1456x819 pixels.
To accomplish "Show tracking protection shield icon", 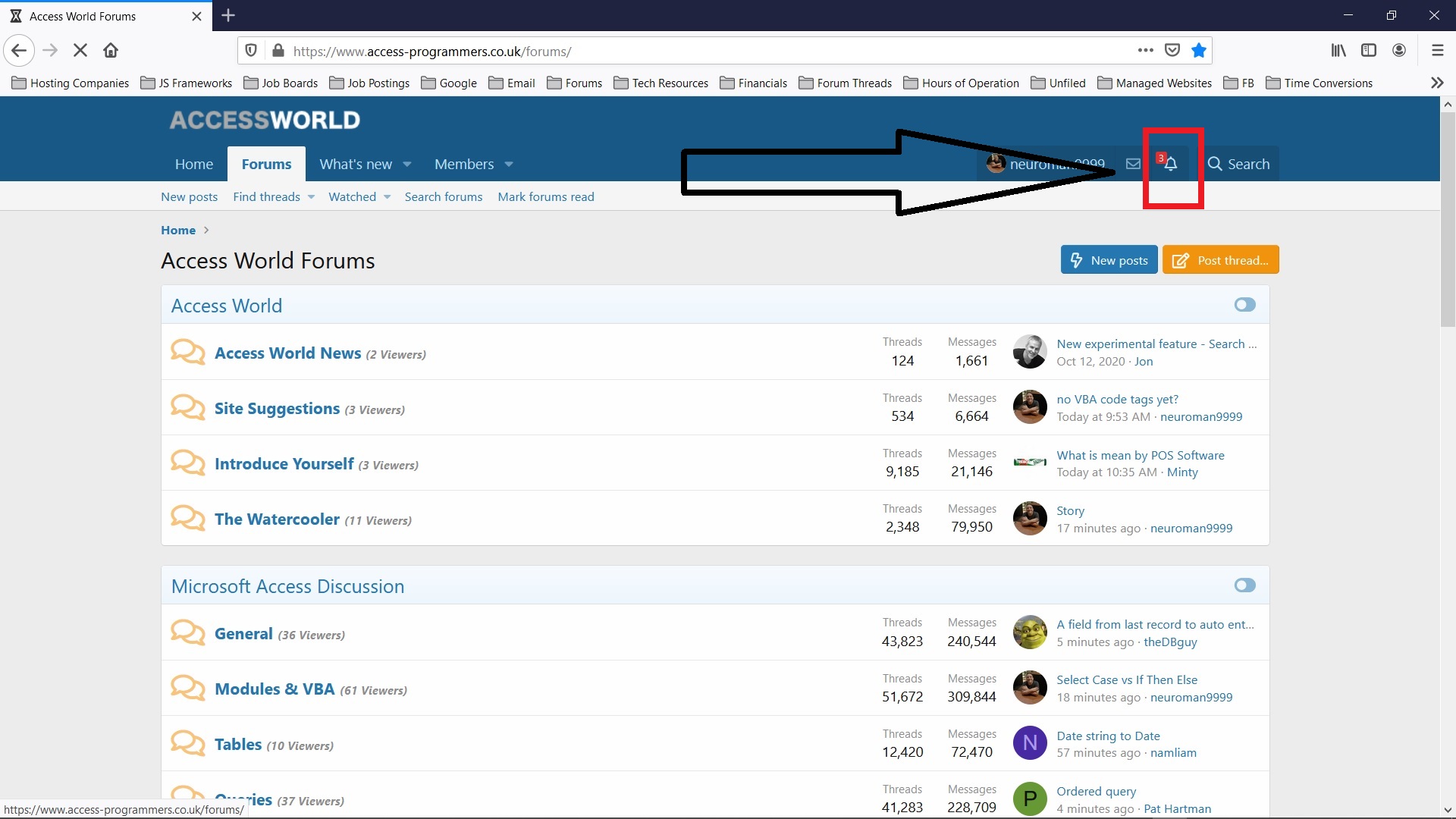I will tap(251, 51).
